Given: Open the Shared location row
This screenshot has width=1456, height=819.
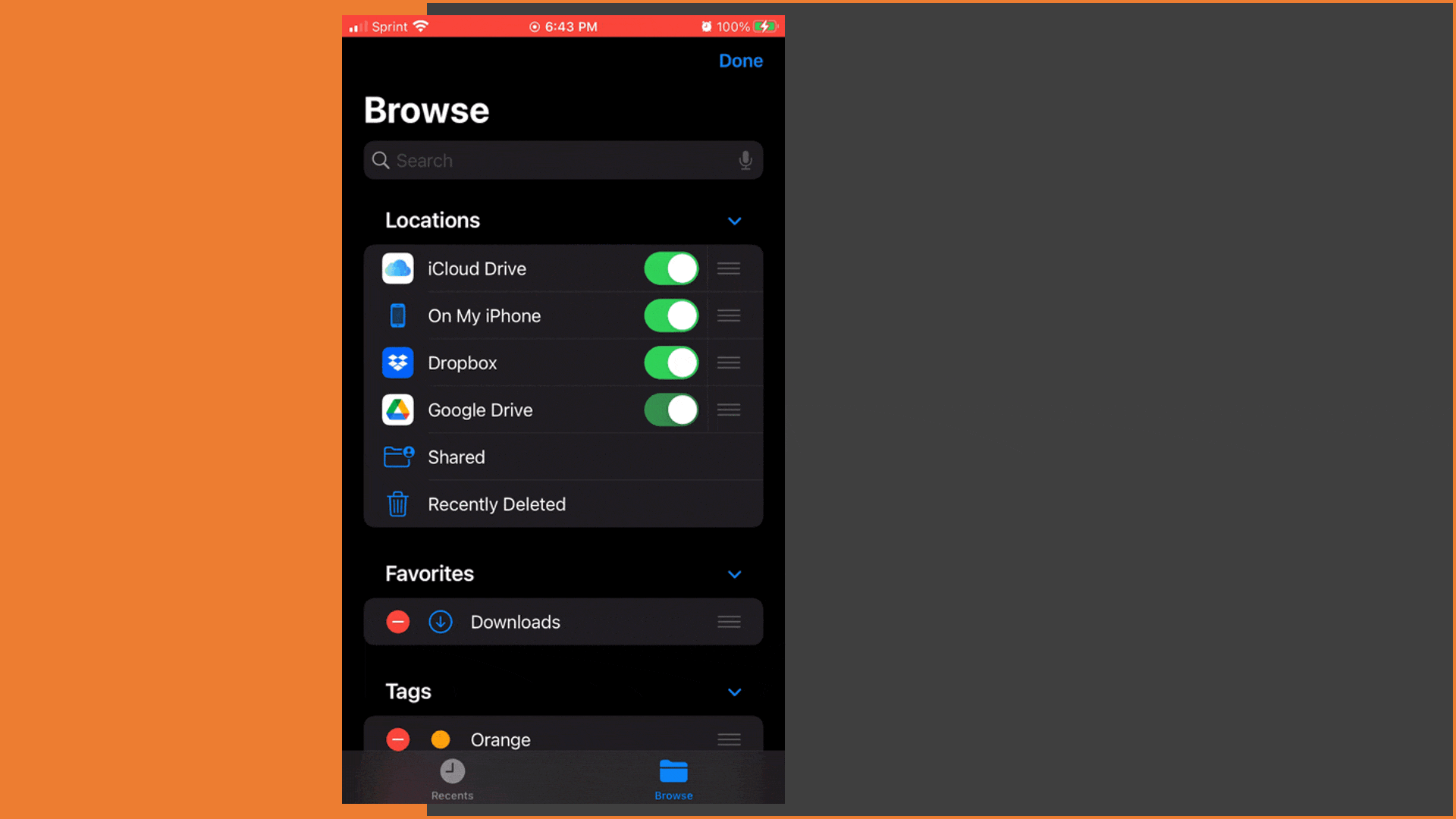Looking at the screenshot, I should [x=563, y=457].
